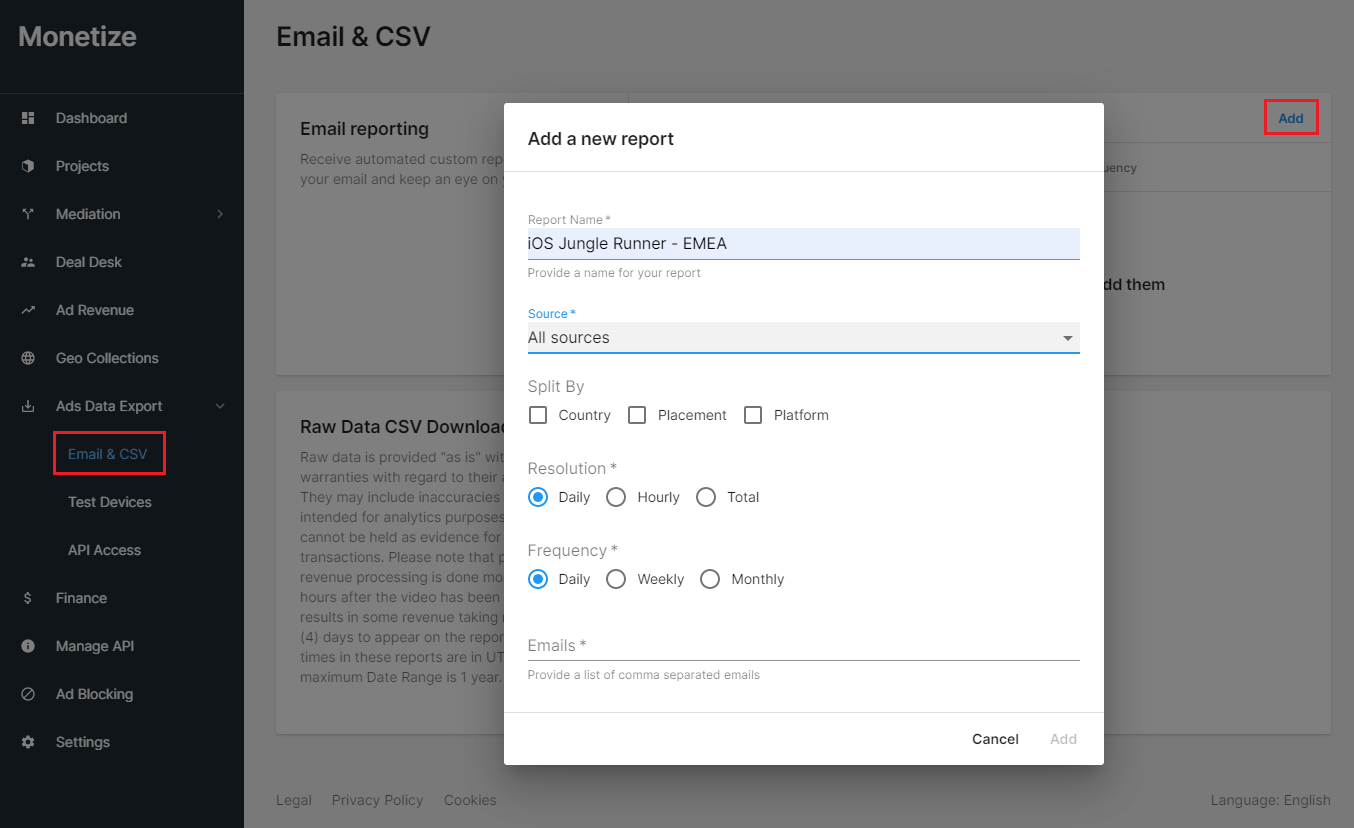Click the Settings gear icon
Screen dimensions: 1354x828
[x=28, y=742]
